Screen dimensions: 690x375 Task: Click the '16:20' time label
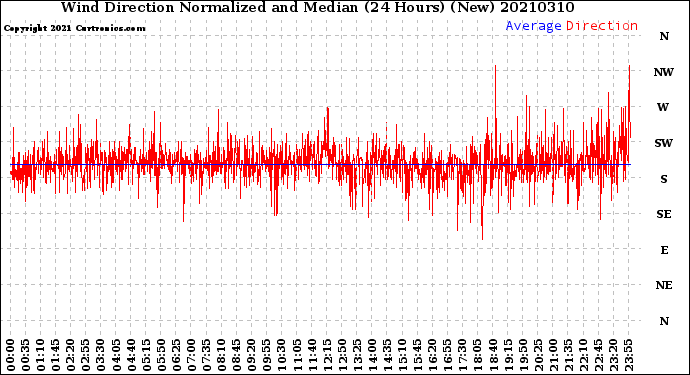pyautogui.click(x=433, y=355)
